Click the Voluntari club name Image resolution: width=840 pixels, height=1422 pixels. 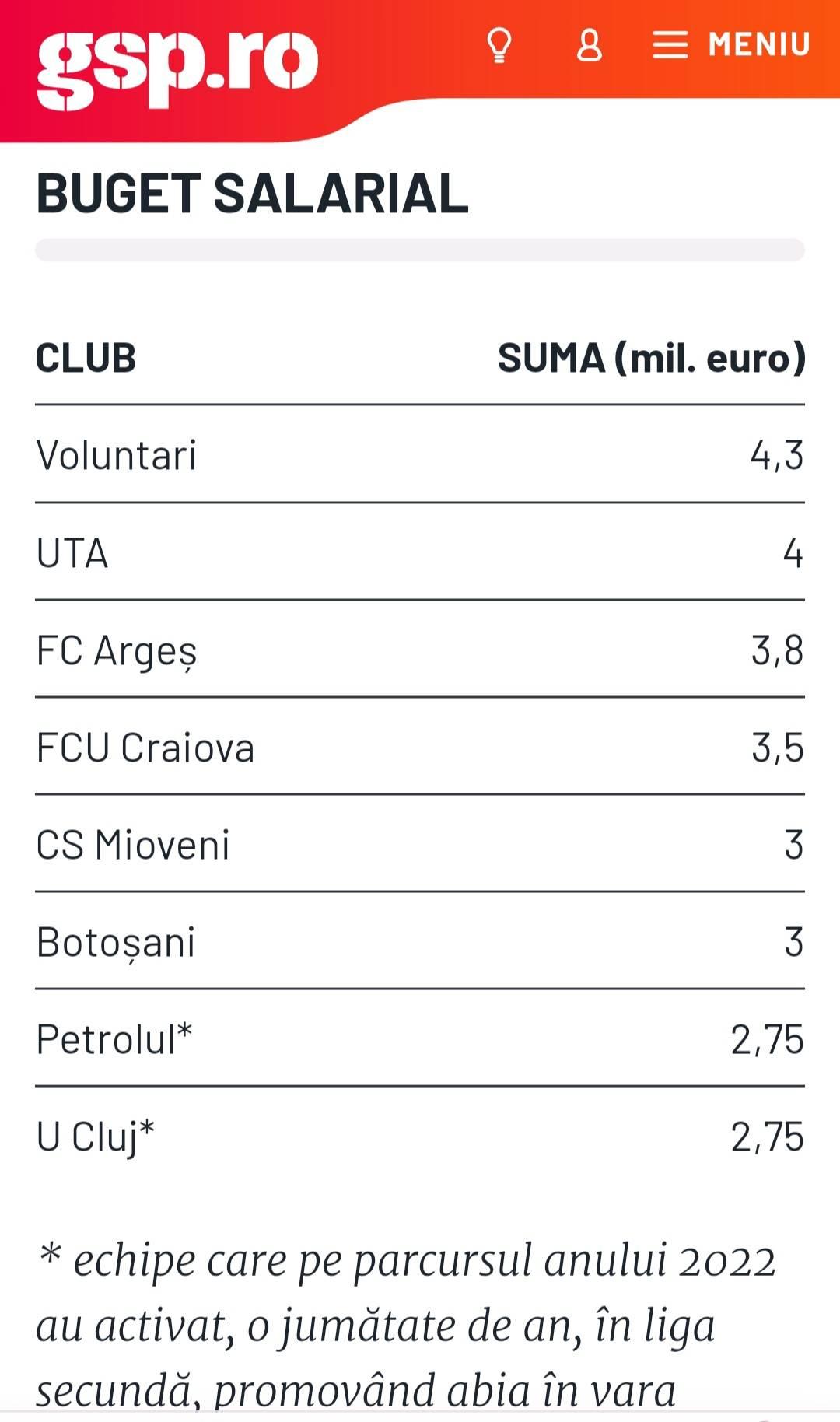coord(117,455)
